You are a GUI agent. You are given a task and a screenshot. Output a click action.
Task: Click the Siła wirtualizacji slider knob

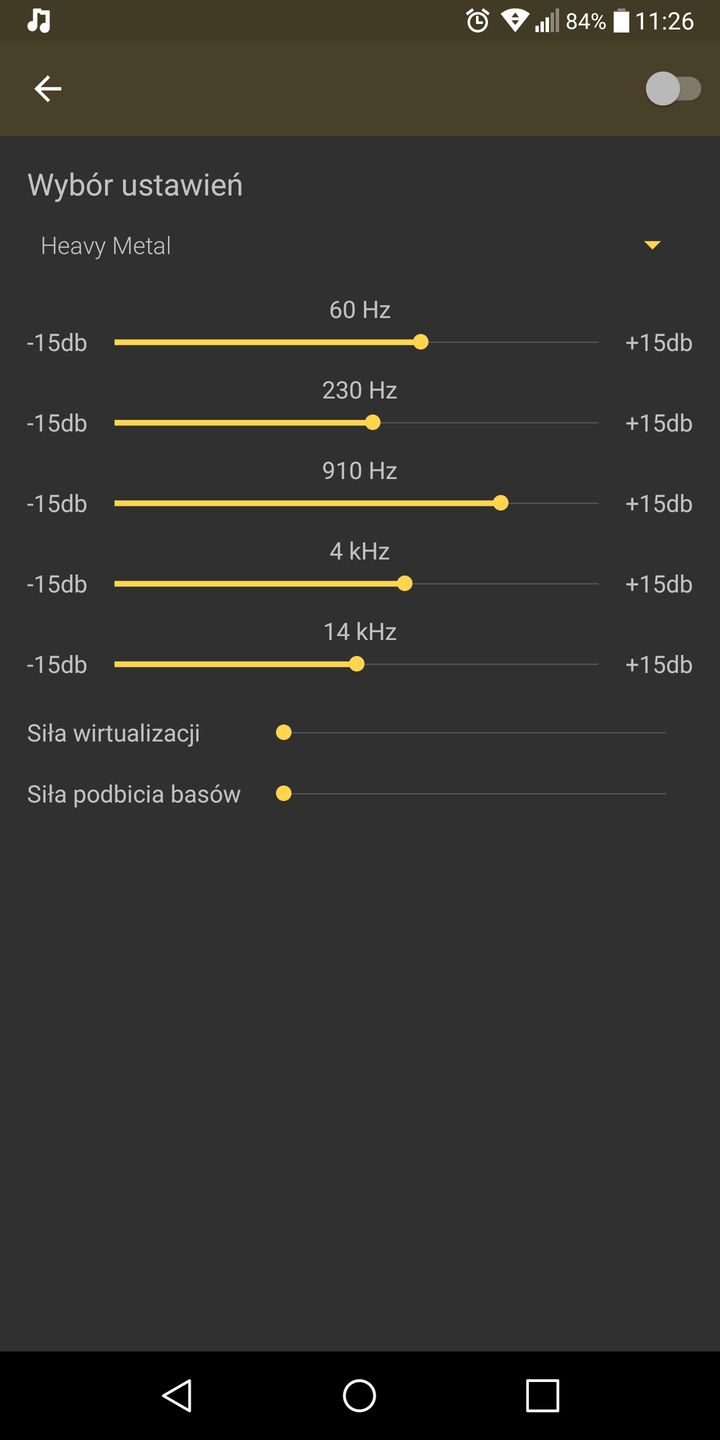coord(284,733)
